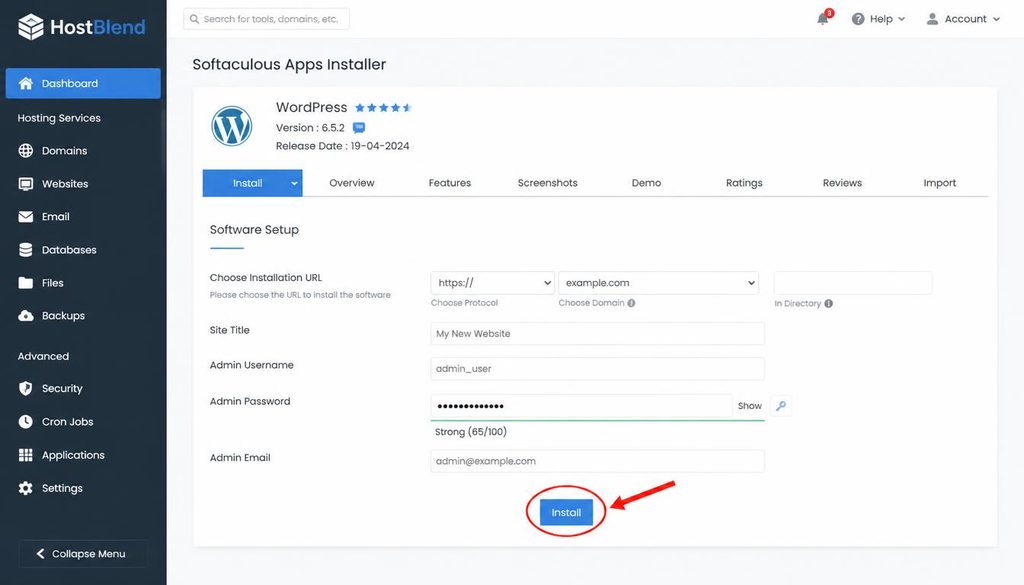Click the WordPress logo
1024x585 pixels.
pos(231,126)
